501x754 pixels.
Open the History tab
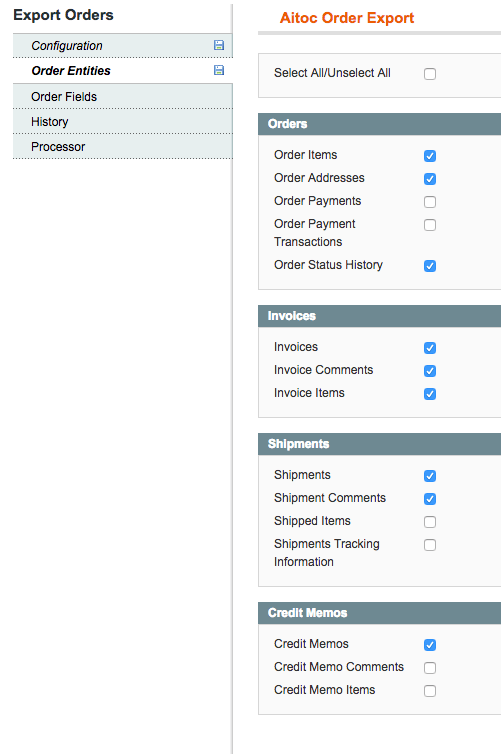click(x=123, y=122)
